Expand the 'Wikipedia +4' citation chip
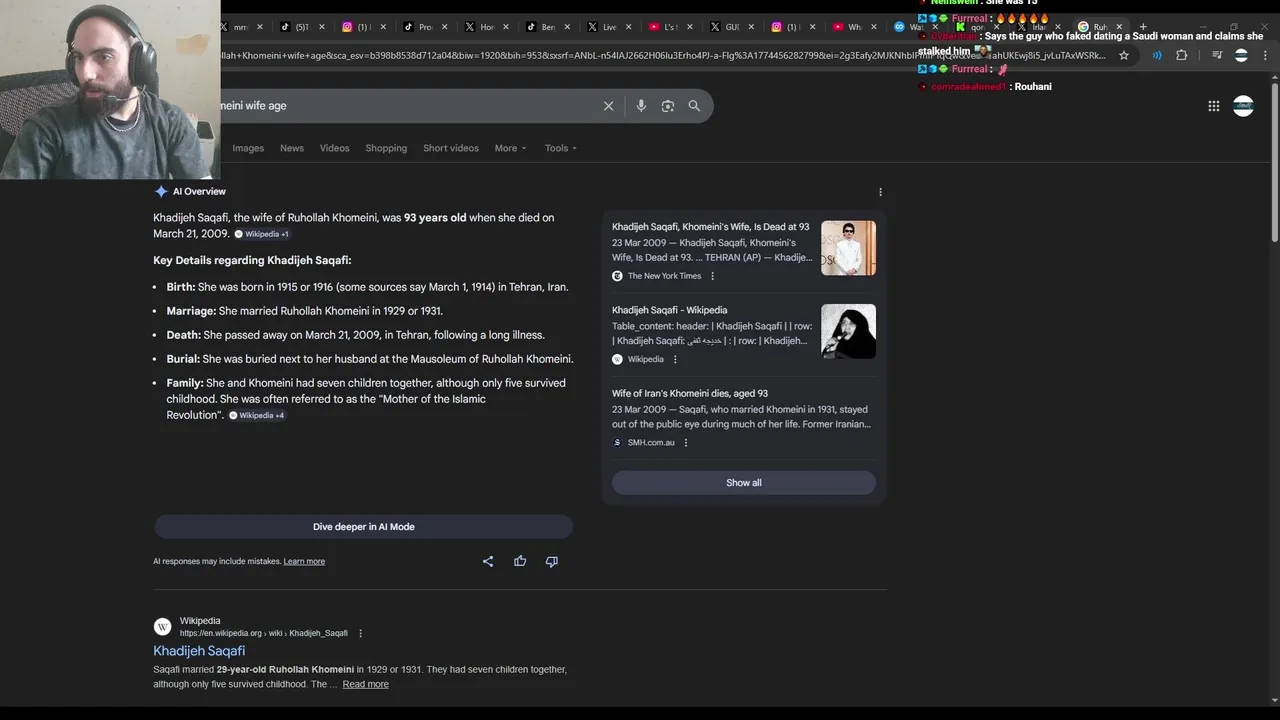 pyautogui.click(x=257, y=415)
